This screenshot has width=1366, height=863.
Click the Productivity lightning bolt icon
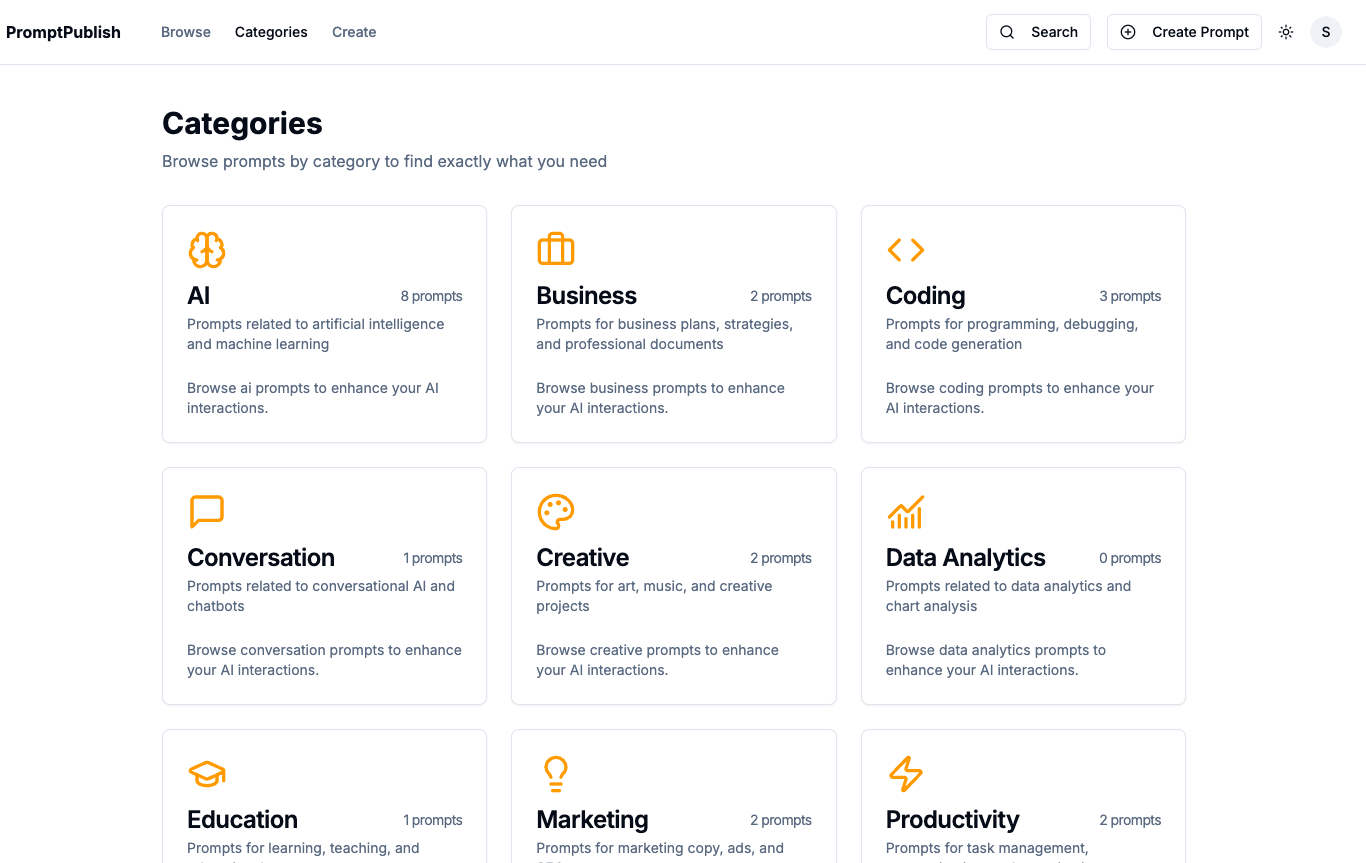(x=905, y=774)
